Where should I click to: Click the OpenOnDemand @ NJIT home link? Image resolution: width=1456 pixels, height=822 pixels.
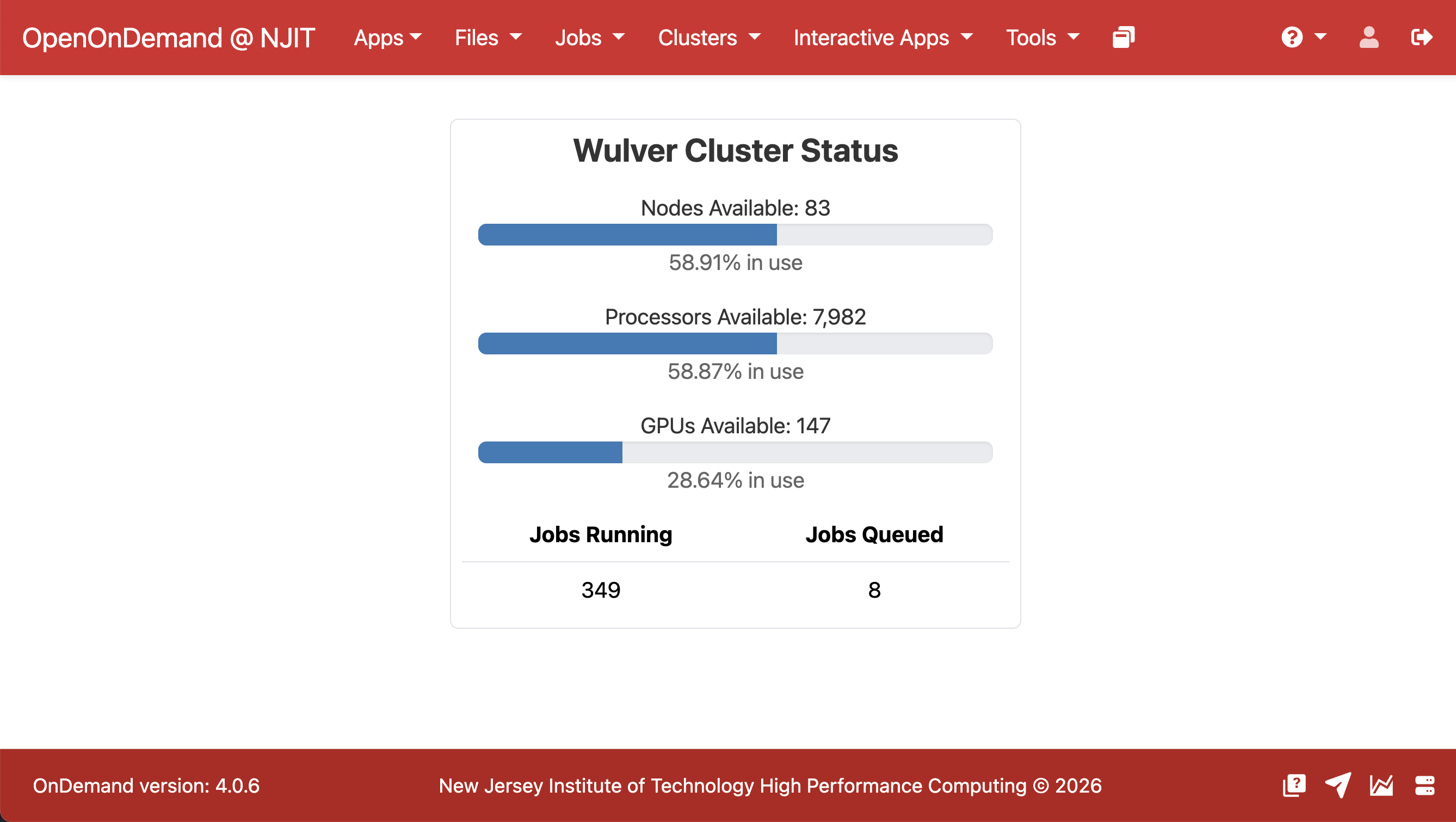click(169, 38)
